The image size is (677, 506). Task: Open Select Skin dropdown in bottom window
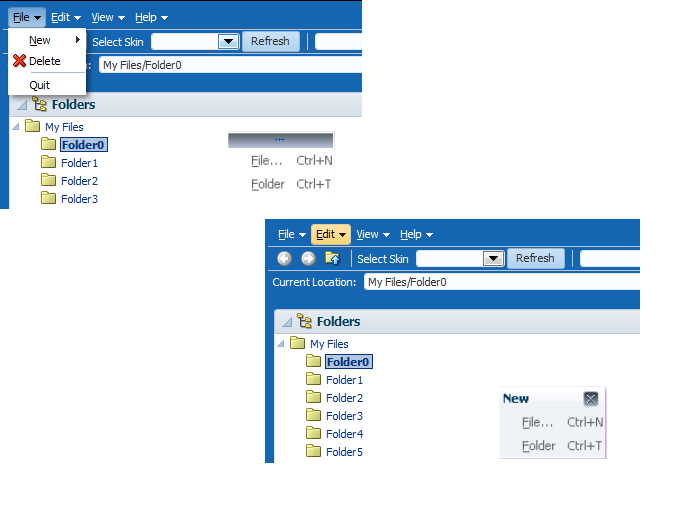coord(494,259)
